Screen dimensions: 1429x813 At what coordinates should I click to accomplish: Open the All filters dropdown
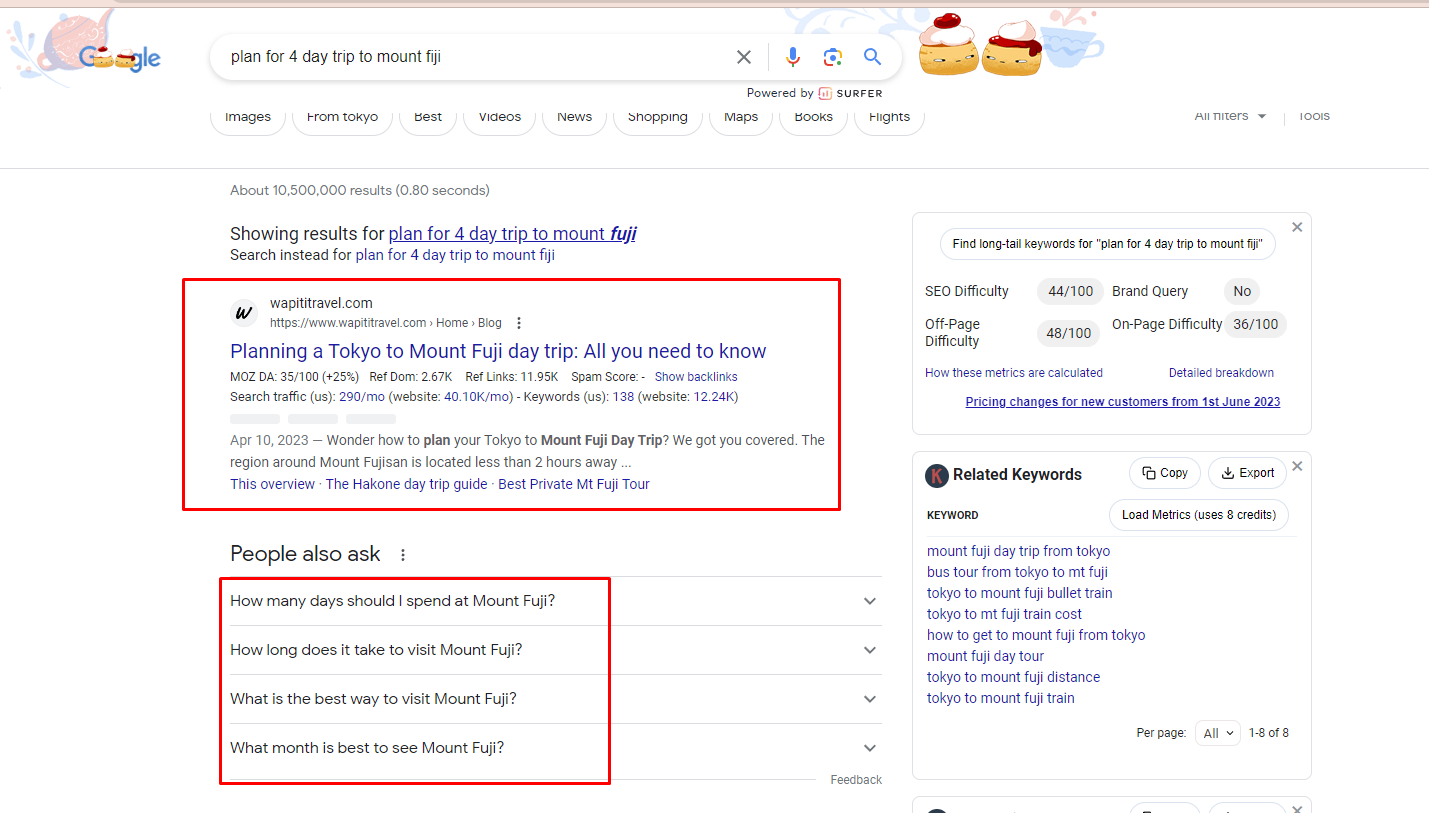(x=1230, y=116)
